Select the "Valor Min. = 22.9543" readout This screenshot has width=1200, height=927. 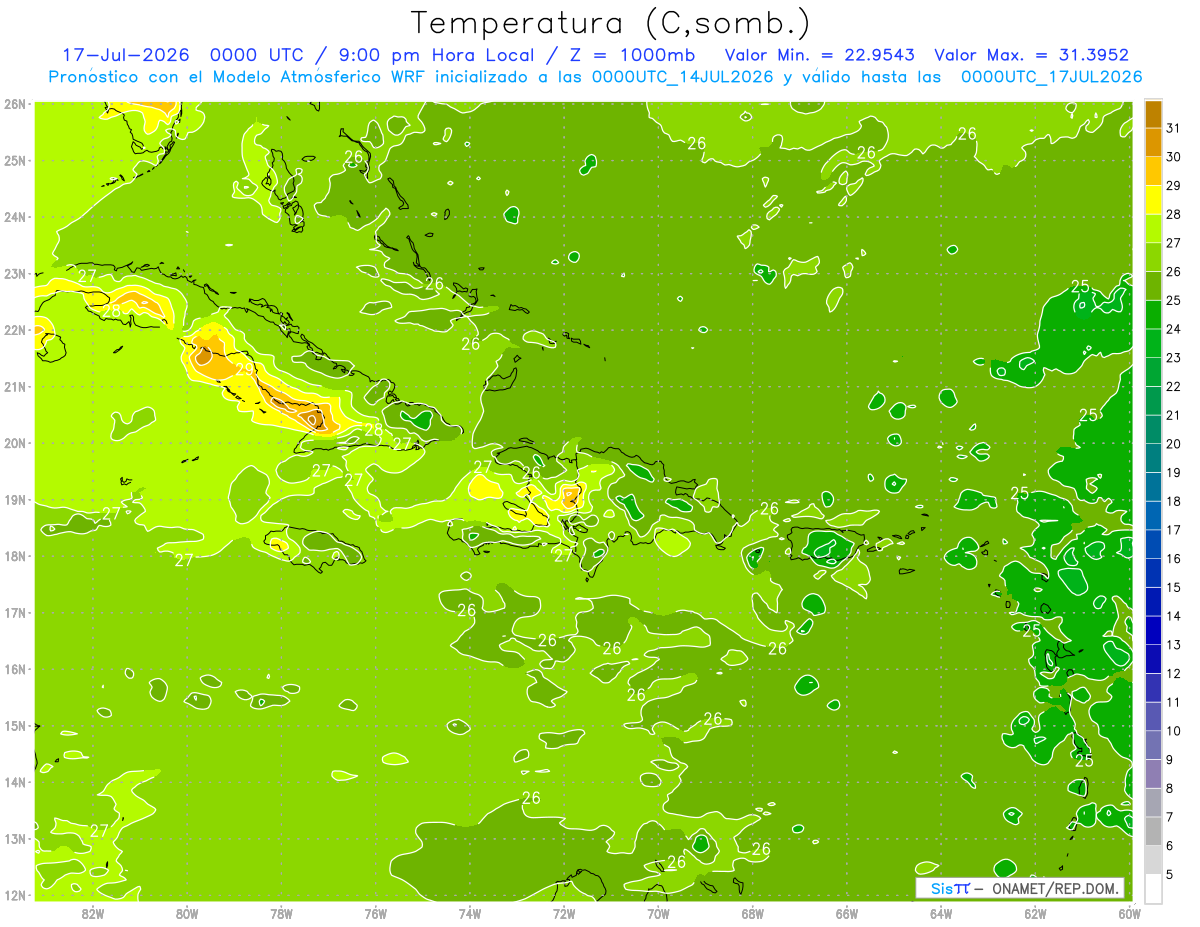[820, 55]
